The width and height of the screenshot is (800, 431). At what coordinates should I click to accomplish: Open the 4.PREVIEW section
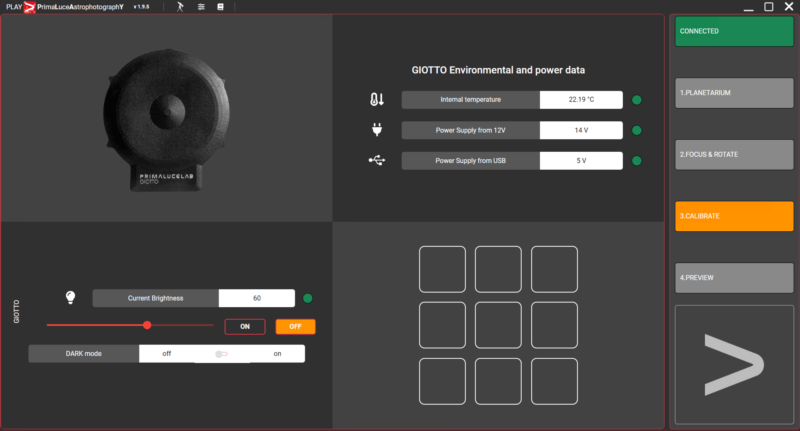click(x=734, y=278)
